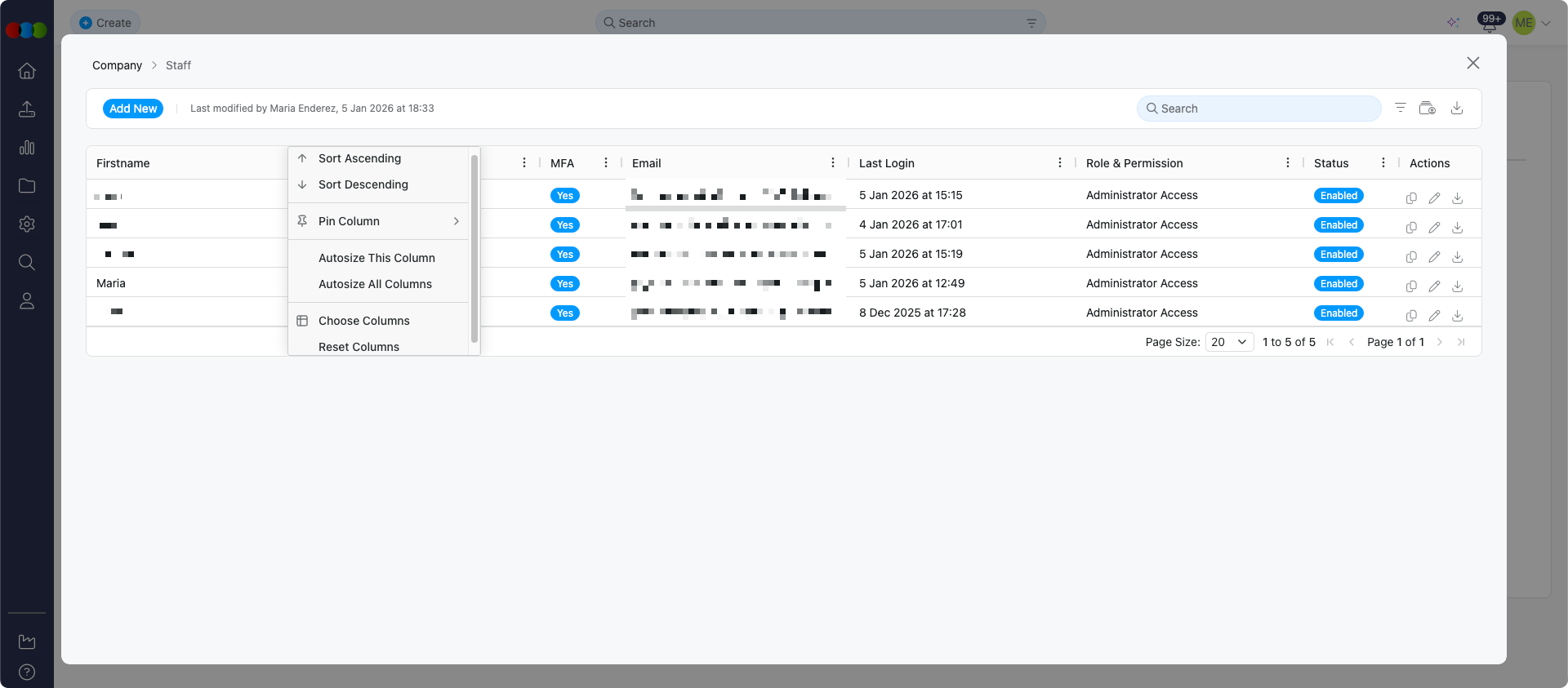Open the notifications bell with 99+ badge
The height and width of the screenshot is (688, 1568).
click(1490, 24)
